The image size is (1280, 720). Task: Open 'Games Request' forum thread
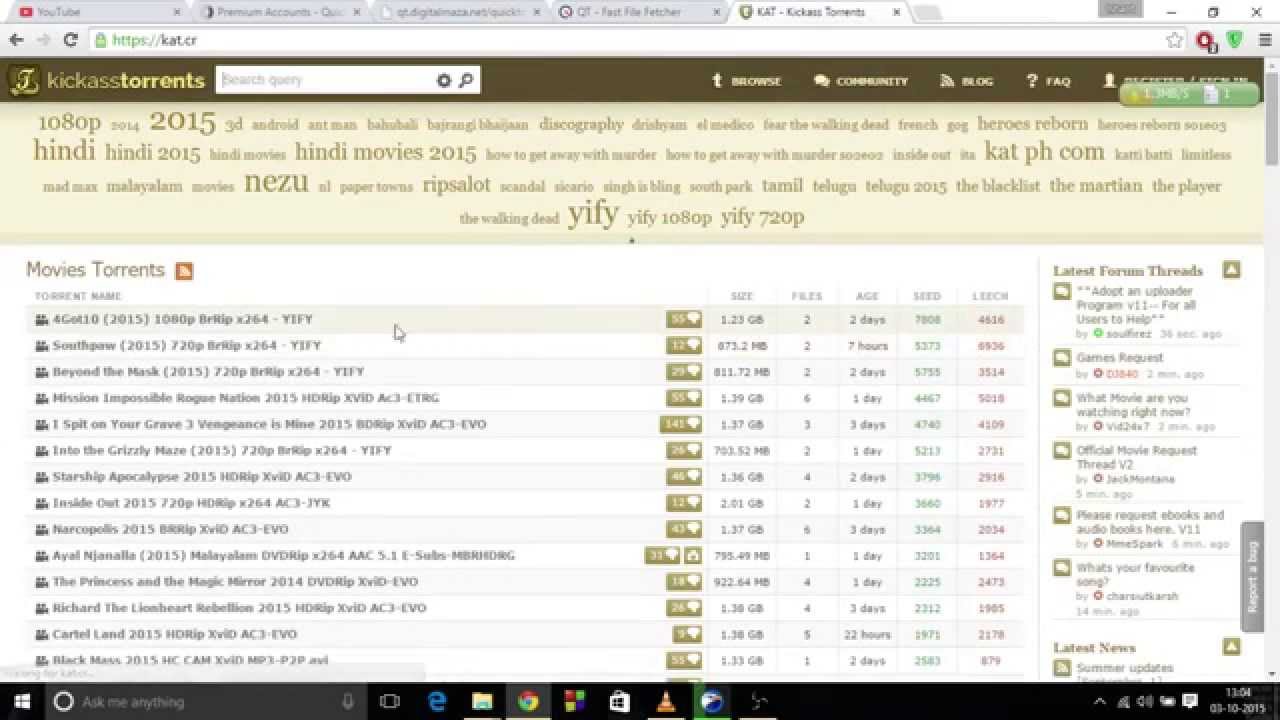point(1120,357)
